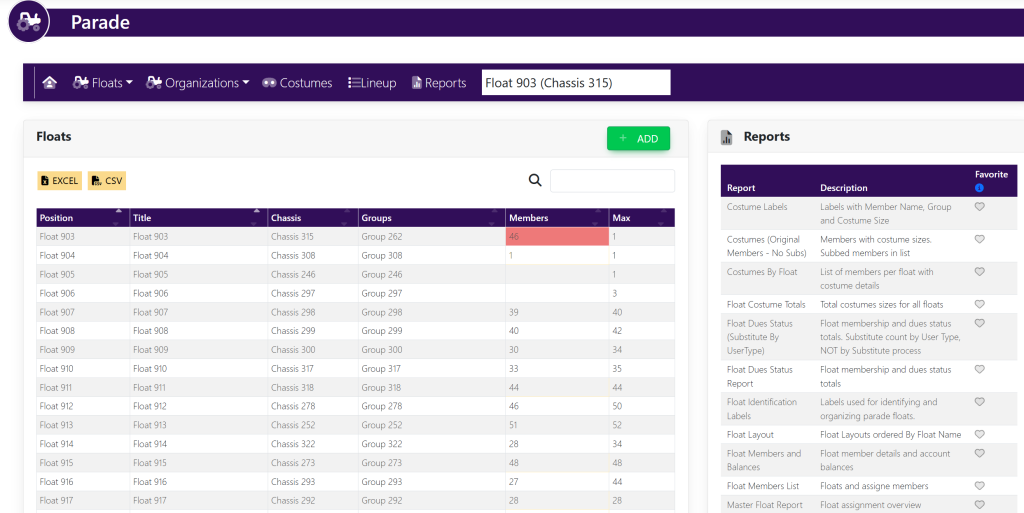
Task: Click the floats table search field
Action: [612, 181]
